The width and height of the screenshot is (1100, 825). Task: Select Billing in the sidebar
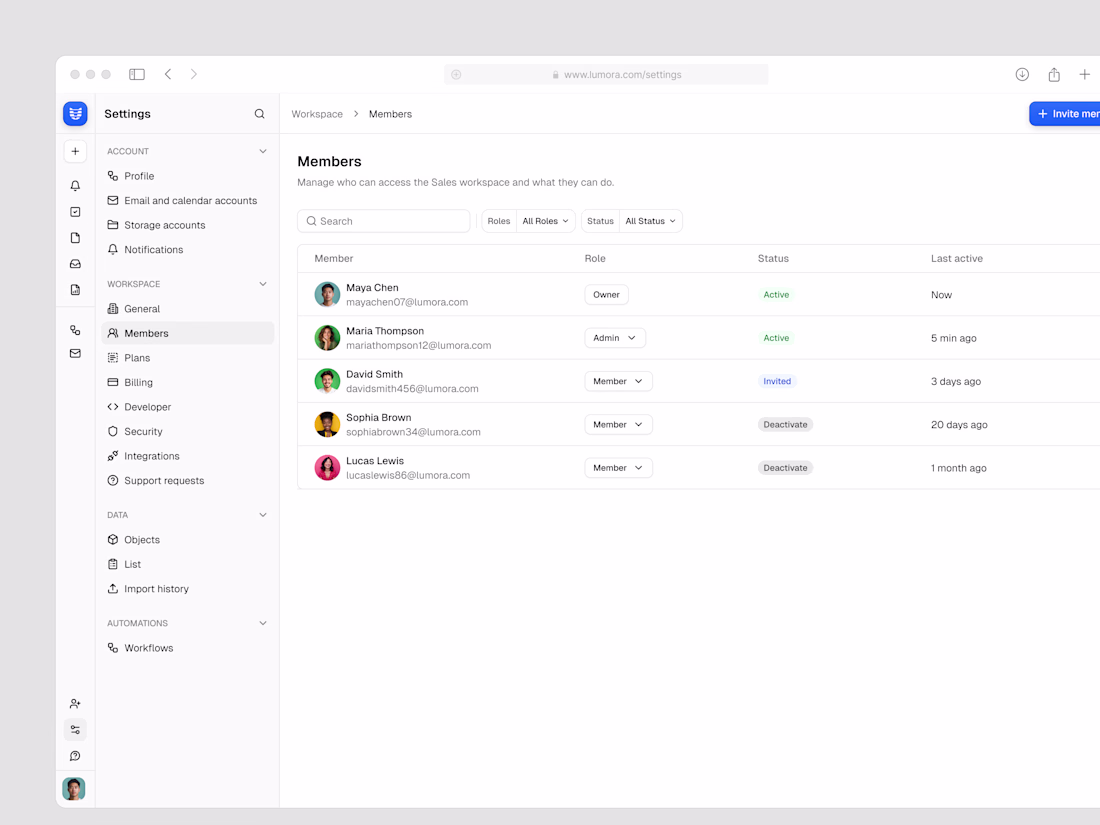[x=187, y=382]
